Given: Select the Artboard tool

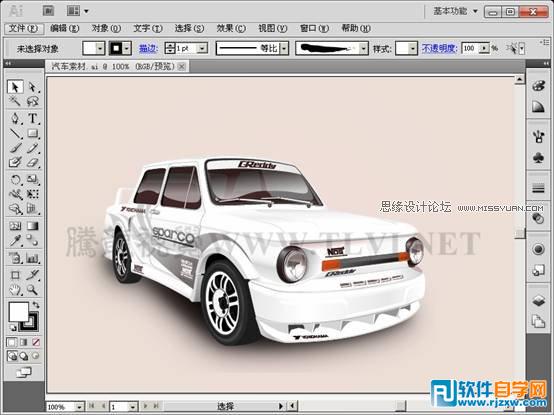Looking at the screenshot, I should click(15, 275).
